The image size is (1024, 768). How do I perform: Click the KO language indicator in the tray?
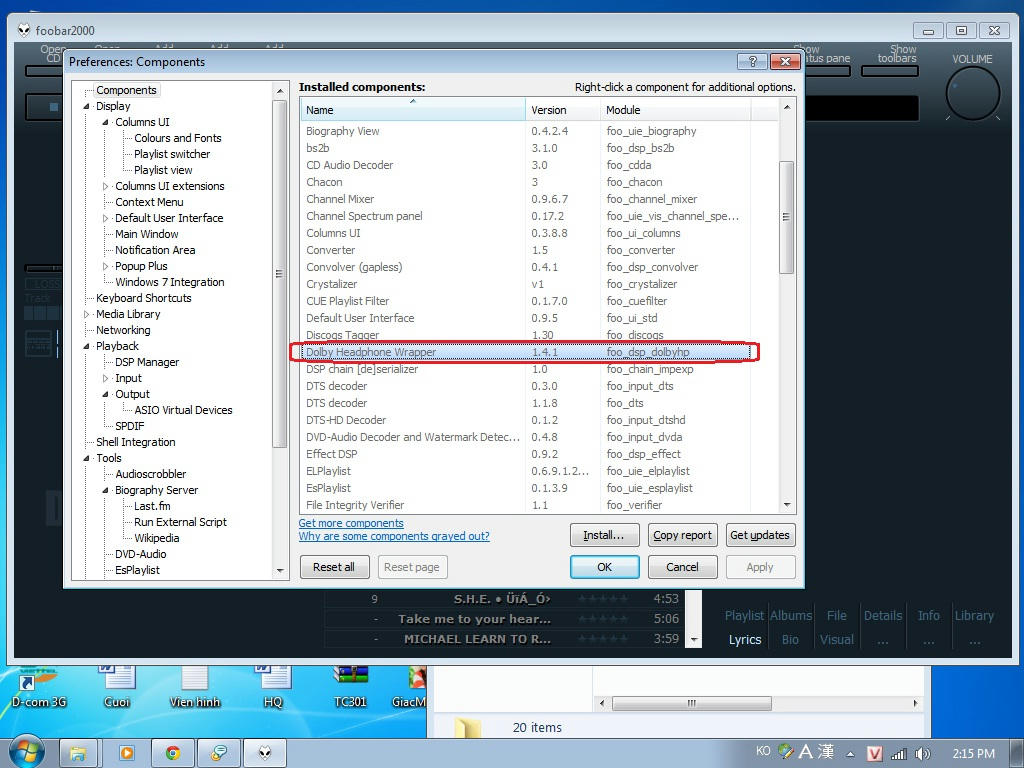763,751
